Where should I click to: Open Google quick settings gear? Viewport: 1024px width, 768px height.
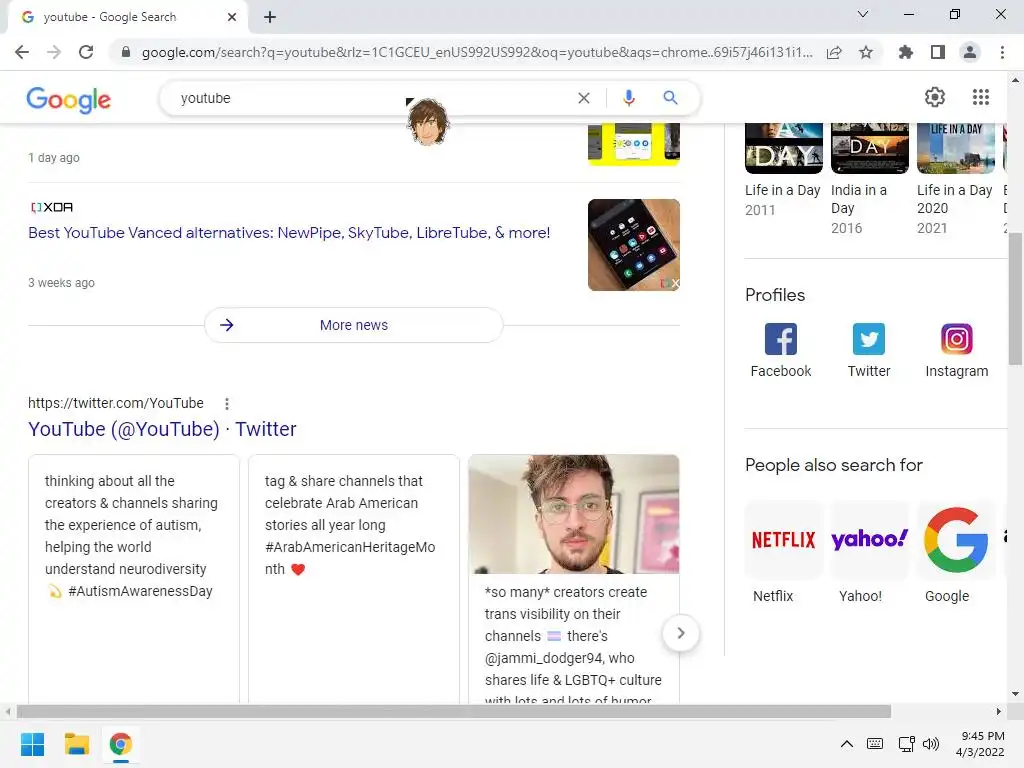click(935, 97)
